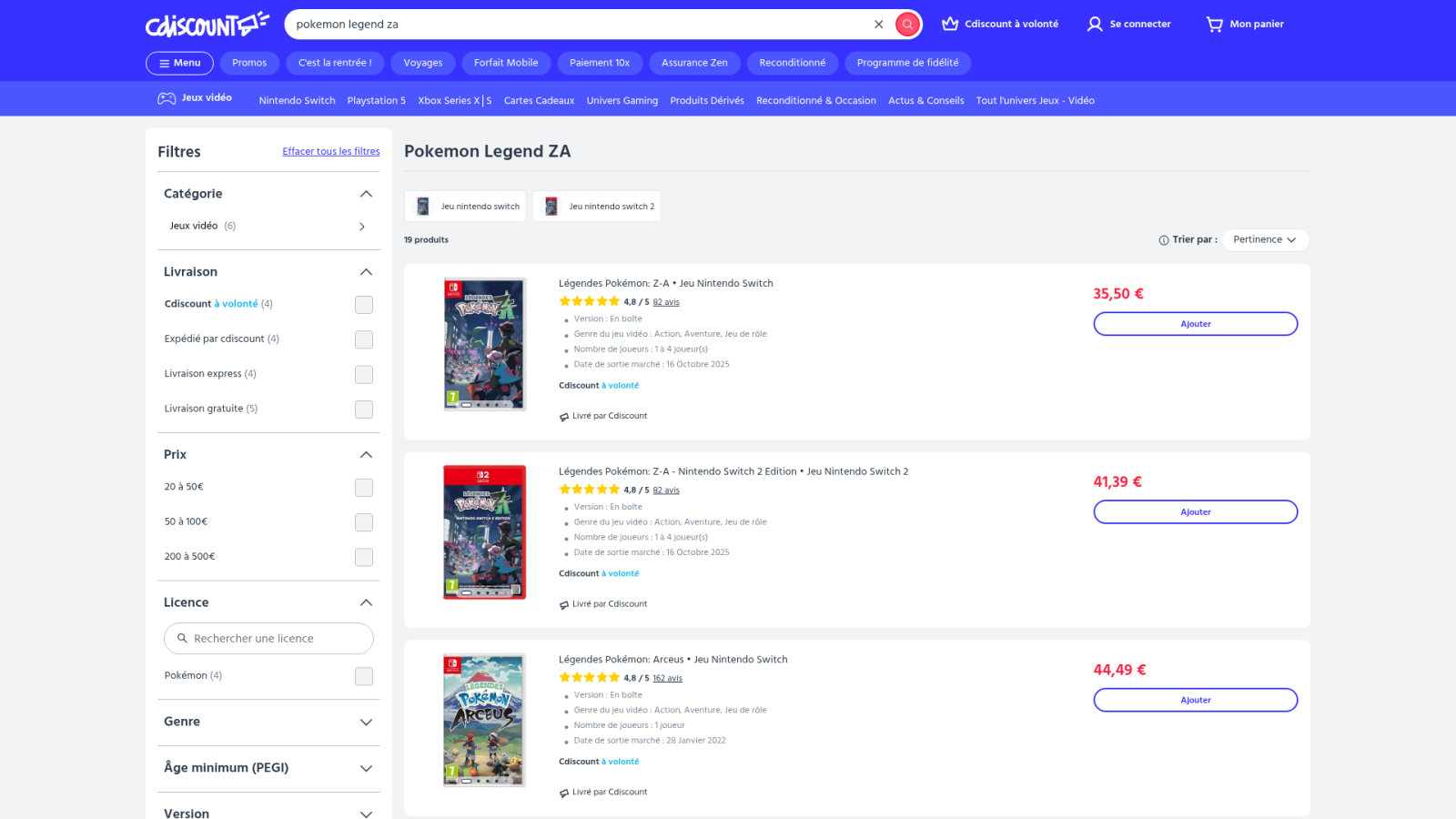Clear the search field with the X icon
This screenshot has height=819, width=1456.
point(879,25)
